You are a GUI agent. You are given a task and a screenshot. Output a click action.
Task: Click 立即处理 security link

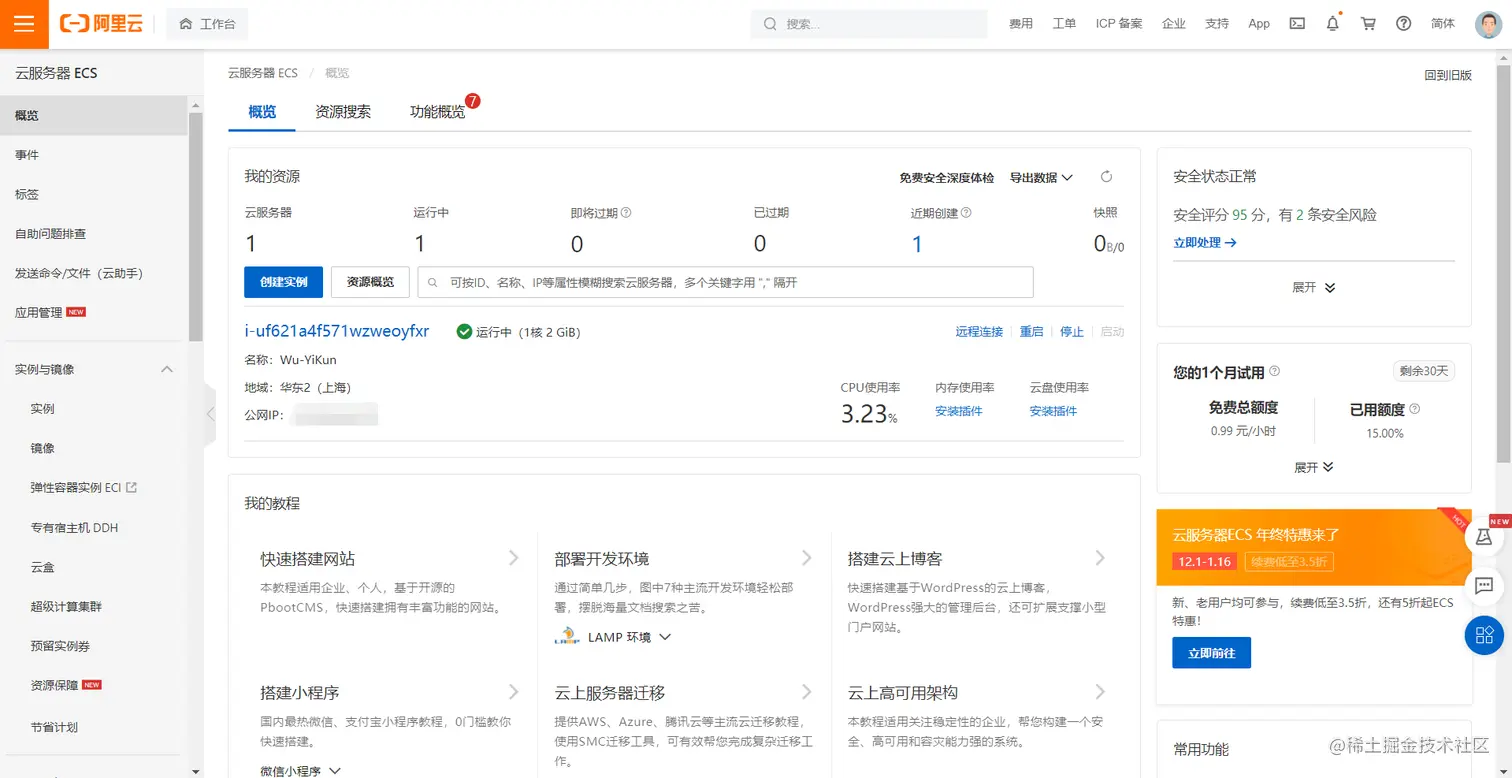1205,242
